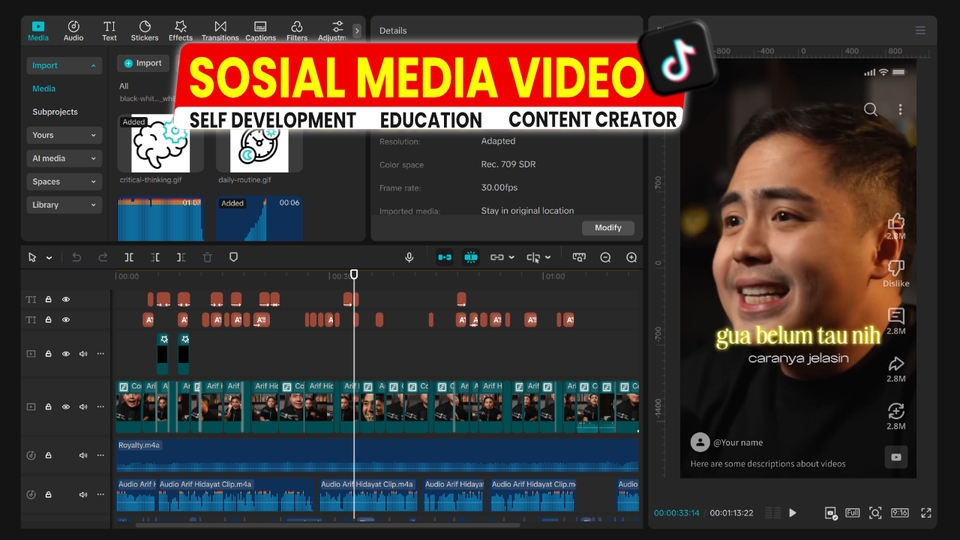
Task: Mute the Royalty.m4a audio track
Action: click(83, 456)
